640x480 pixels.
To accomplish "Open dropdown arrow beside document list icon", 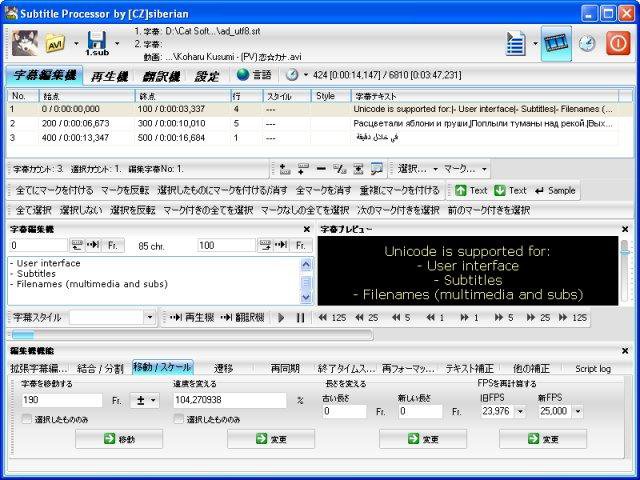I will point(536,43).
